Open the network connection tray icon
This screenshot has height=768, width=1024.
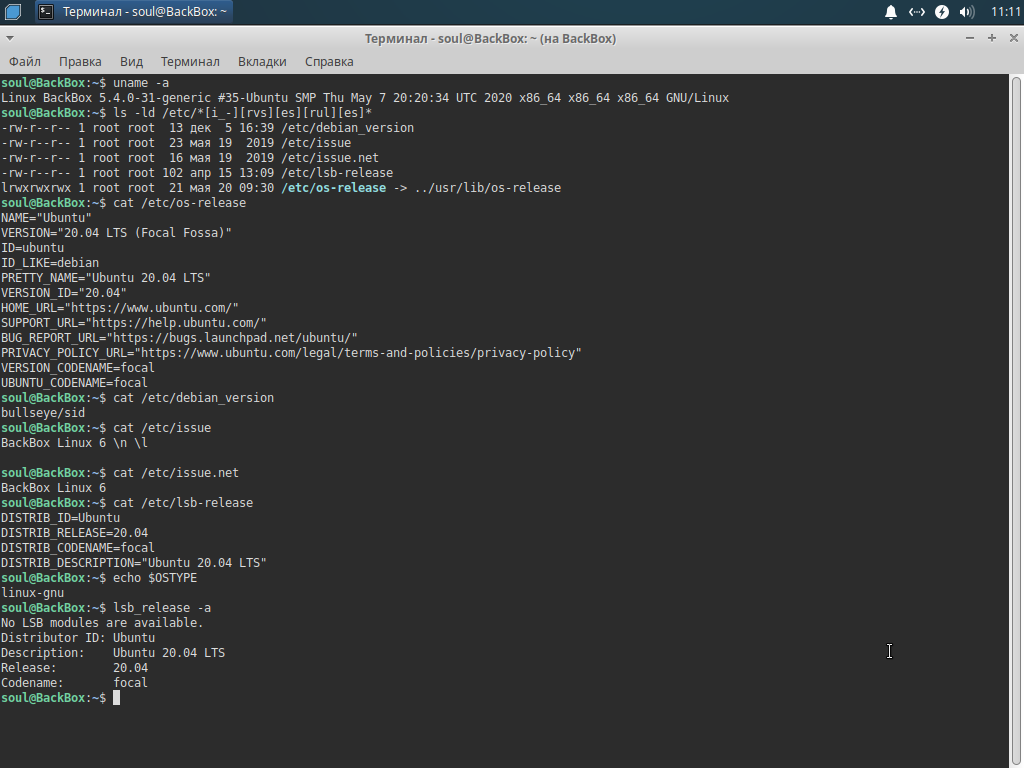pos(917,12)
